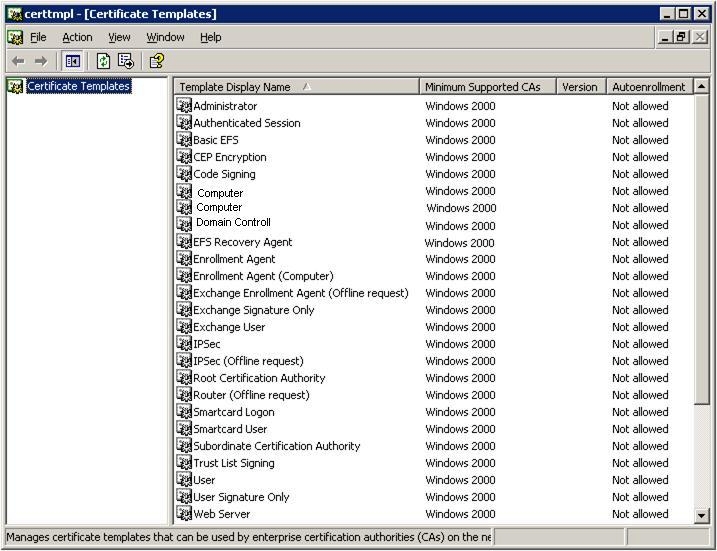Sort by Version column header

[581, 87]
